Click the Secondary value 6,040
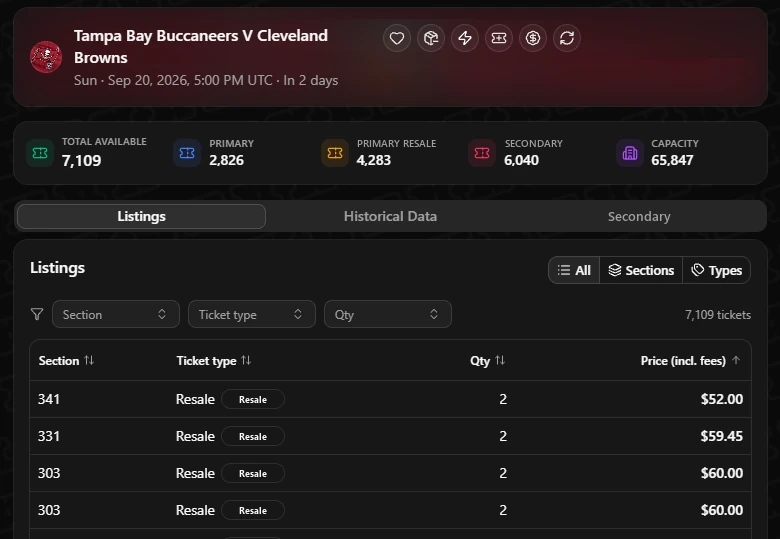This screenshot has height=539, width=780. 521,160
